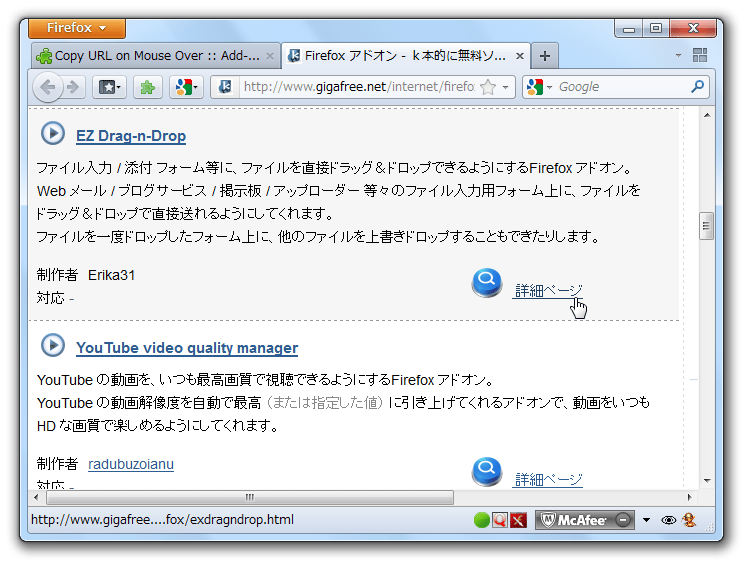Click the magnifier icon for EZ Drag-n-Drop details
The width and height of the screenshot is (747, 563).
tap(486, 282)
